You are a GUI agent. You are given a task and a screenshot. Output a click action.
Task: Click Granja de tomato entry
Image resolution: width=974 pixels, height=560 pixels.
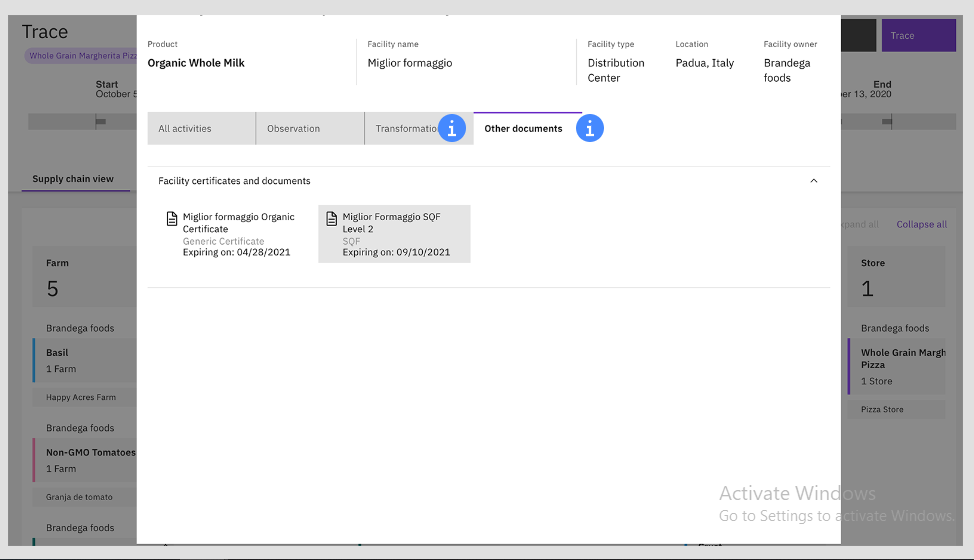(x=84, y=497)
